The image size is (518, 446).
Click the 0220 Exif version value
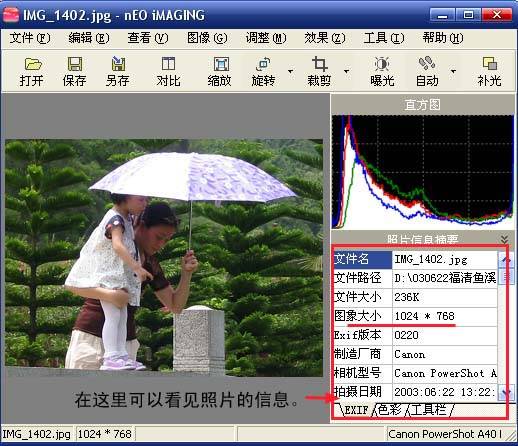(x=445, y=335)
